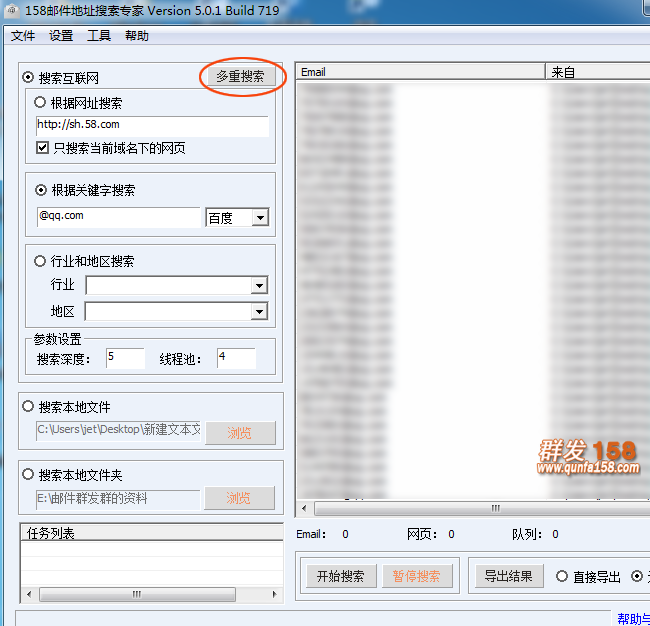This screenshot has width=650, height=626.
Task: Click the radio option right of 直接导出
Action: click(x=637, y=576)
